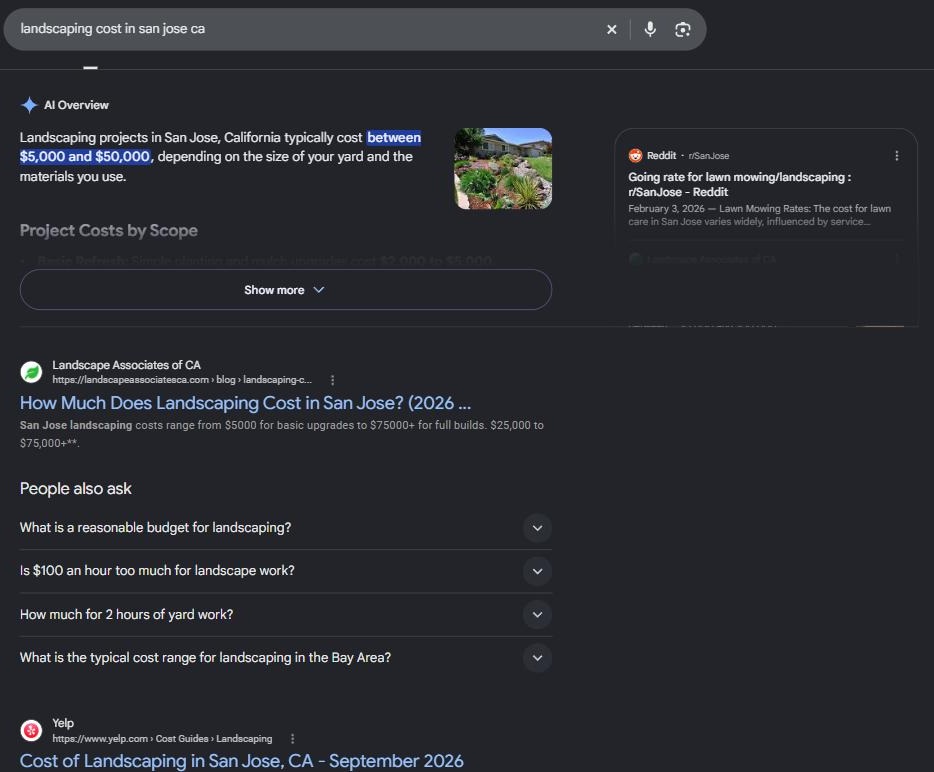Open more options for Yelp result
Viewport: 934px width, 772px height.
click(292, 739)
